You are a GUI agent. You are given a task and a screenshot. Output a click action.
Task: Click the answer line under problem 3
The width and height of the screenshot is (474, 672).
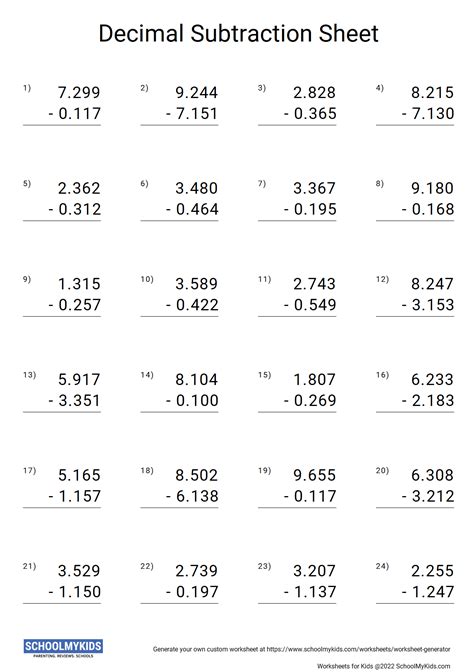pos(297,125)
